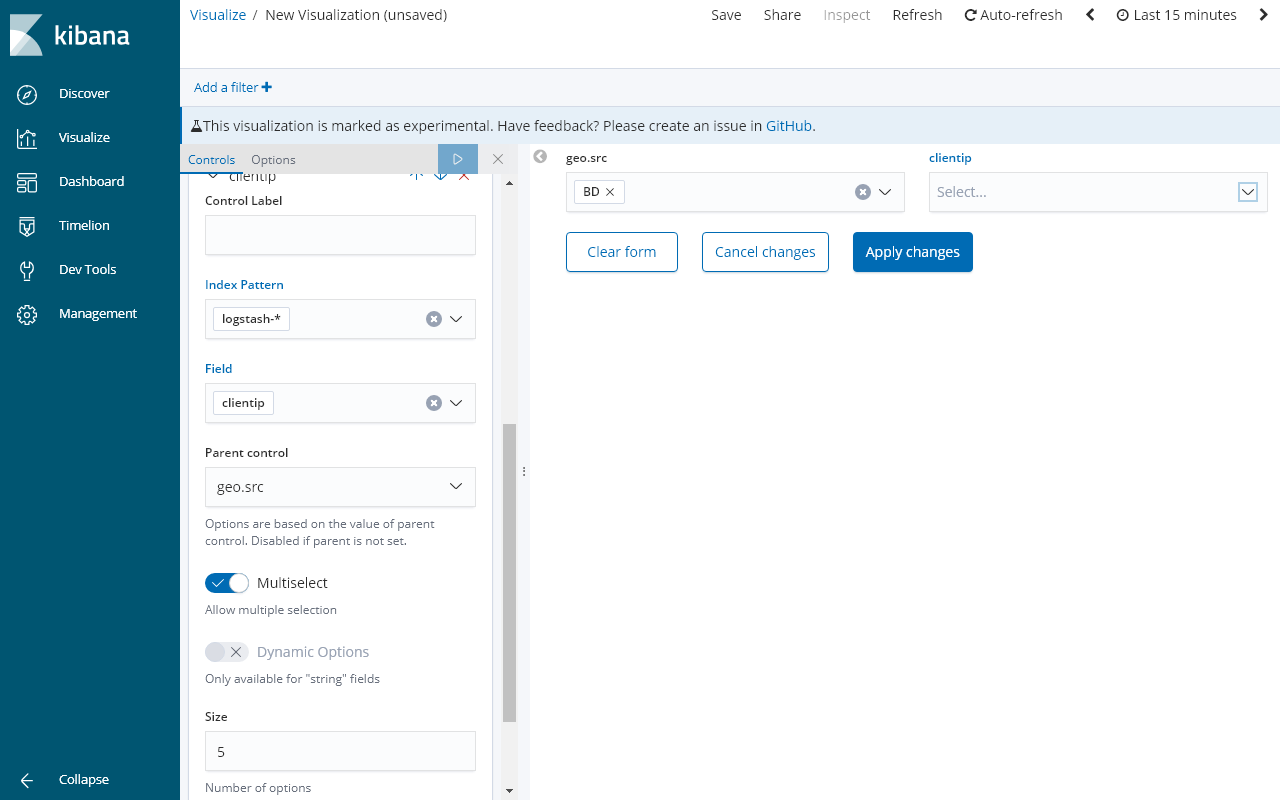Collapse the editor panel using the left arrow circle
1280x800 pixels.
tap(540, 156)
